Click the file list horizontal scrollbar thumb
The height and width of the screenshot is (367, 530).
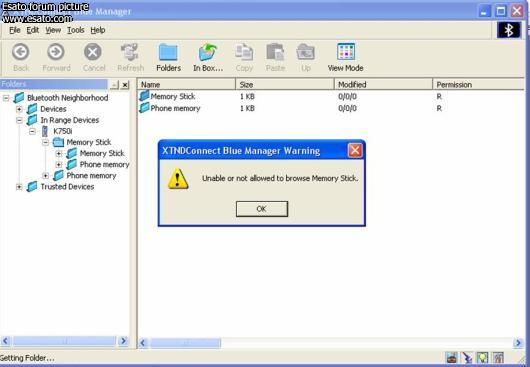coord(186,343)
